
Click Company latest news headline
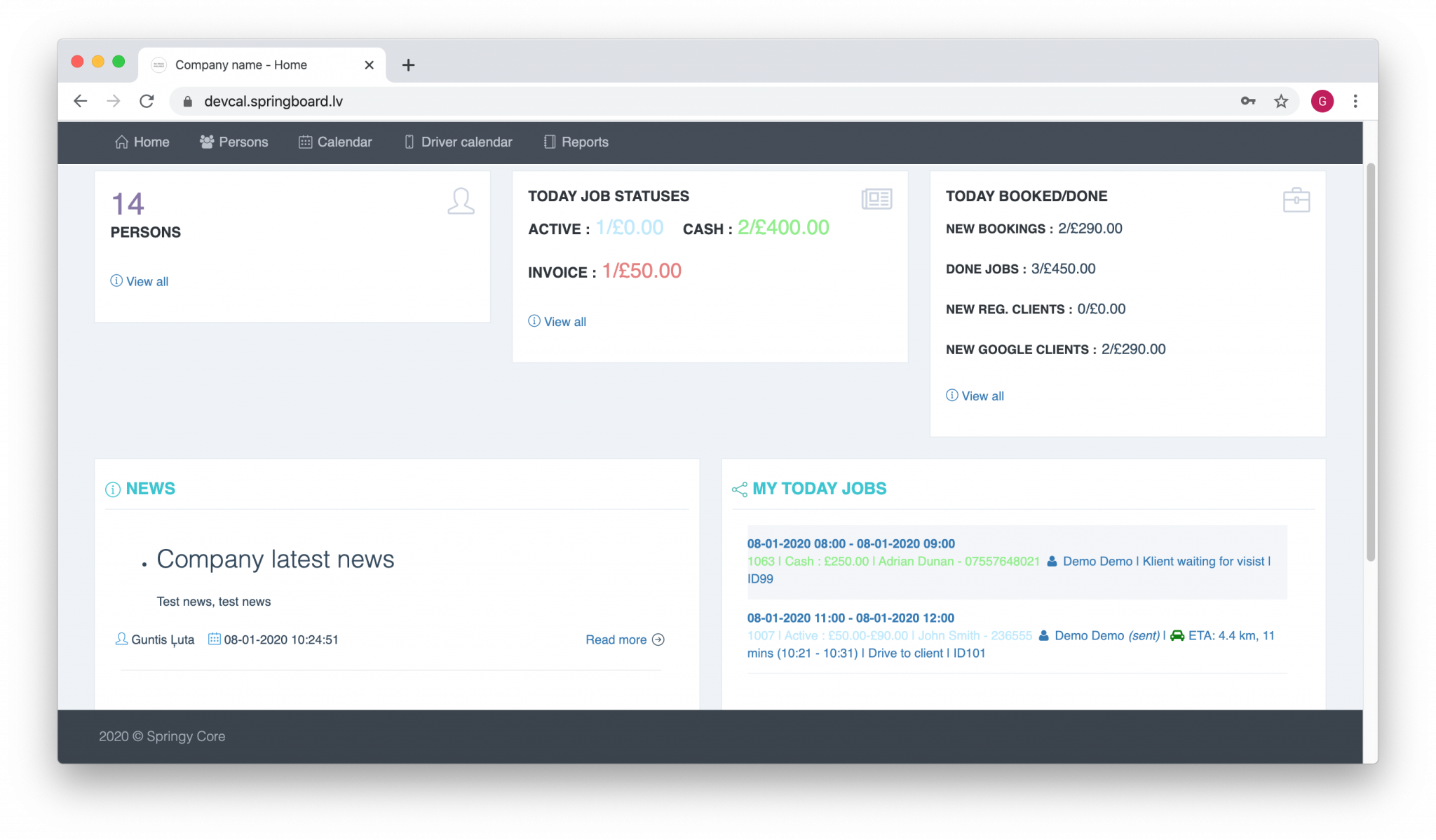click(x=276, y=559)
